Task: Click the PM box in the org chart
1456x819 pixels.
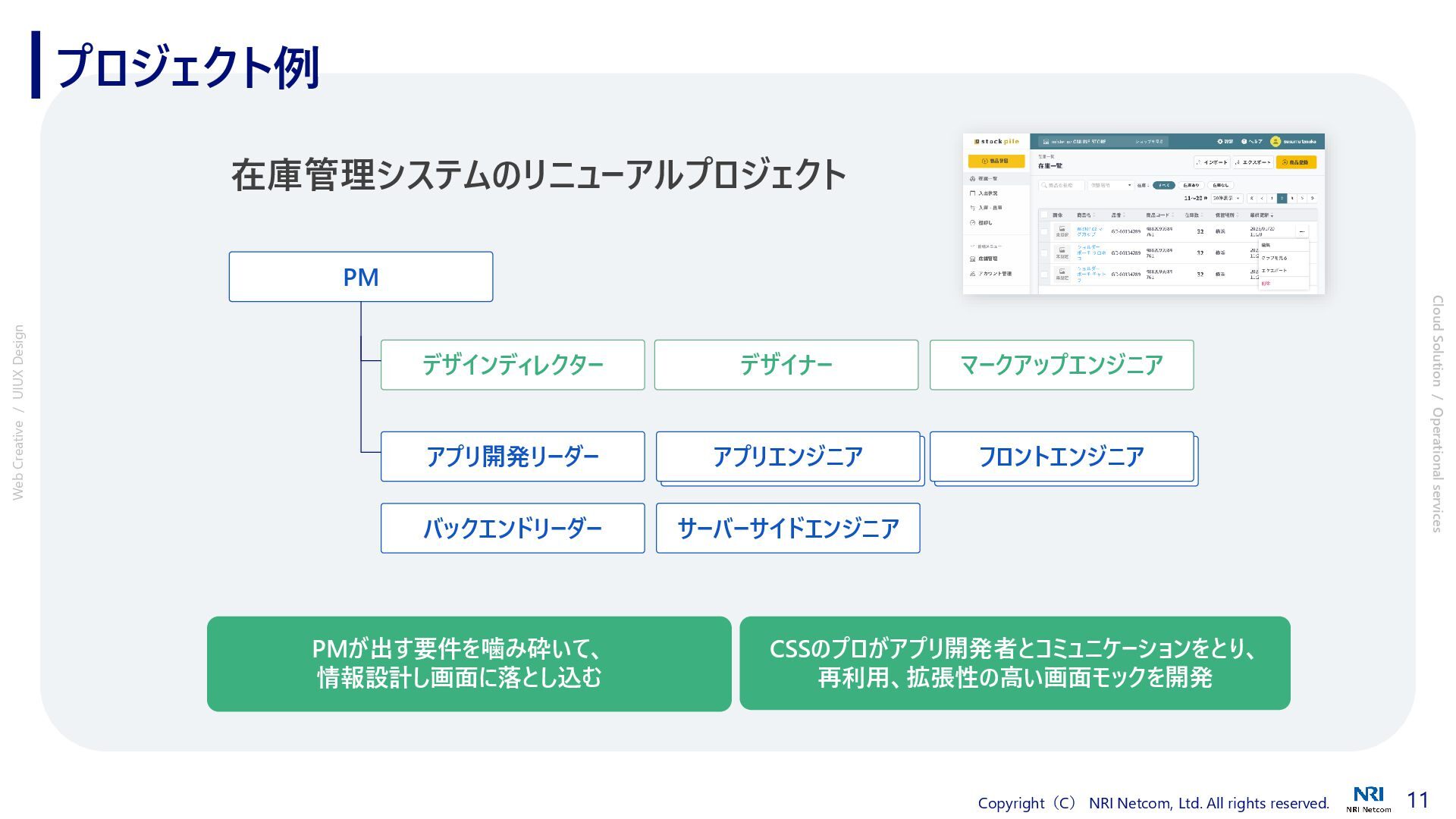Action: pyautogui.click(x=361, y=277)
